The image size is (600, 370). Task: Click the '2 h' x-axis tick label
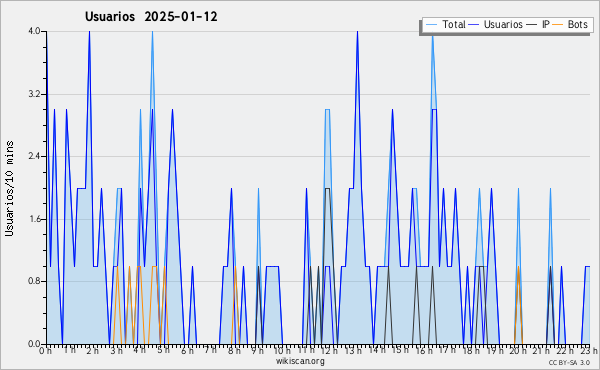pyautogui.click(x=92, y=351)
